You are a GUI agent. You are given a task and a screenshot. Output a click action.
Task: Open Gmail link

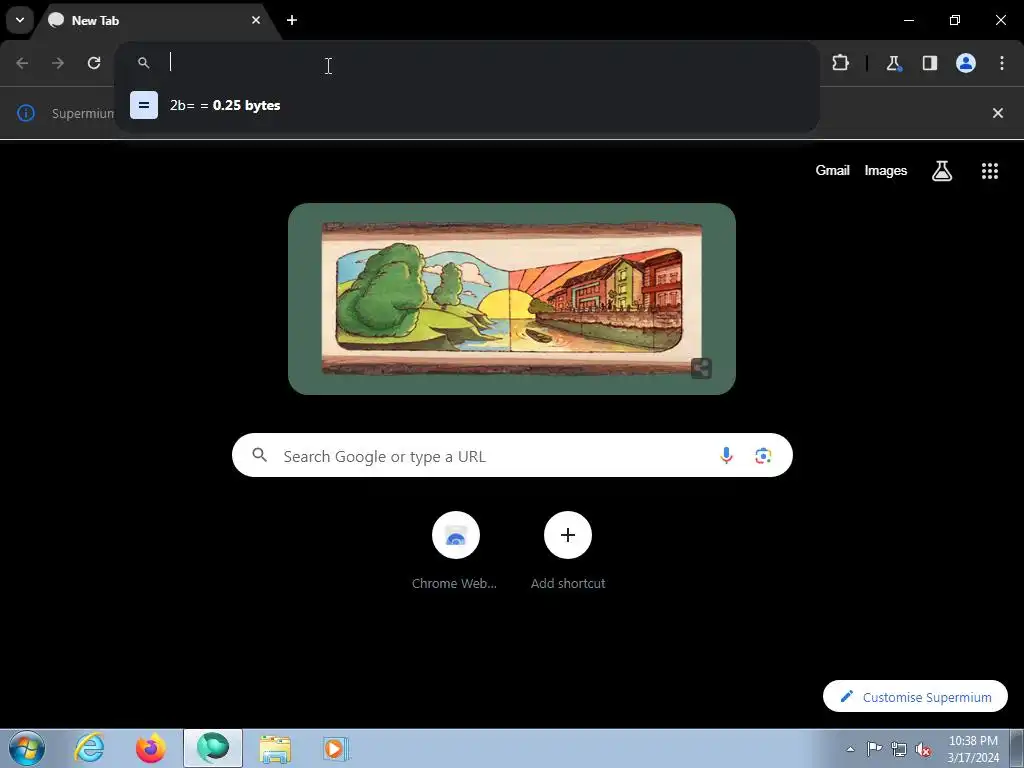coord(833,170)
